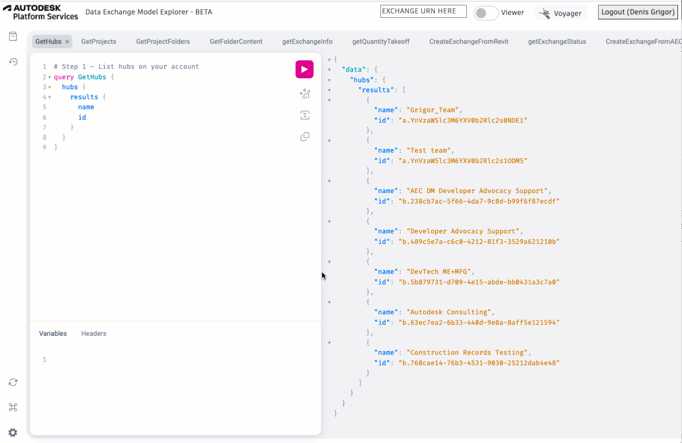The image size is (682, 443).
Task: Click line 1 in the Variables editor
Action: tap(174, 360)
